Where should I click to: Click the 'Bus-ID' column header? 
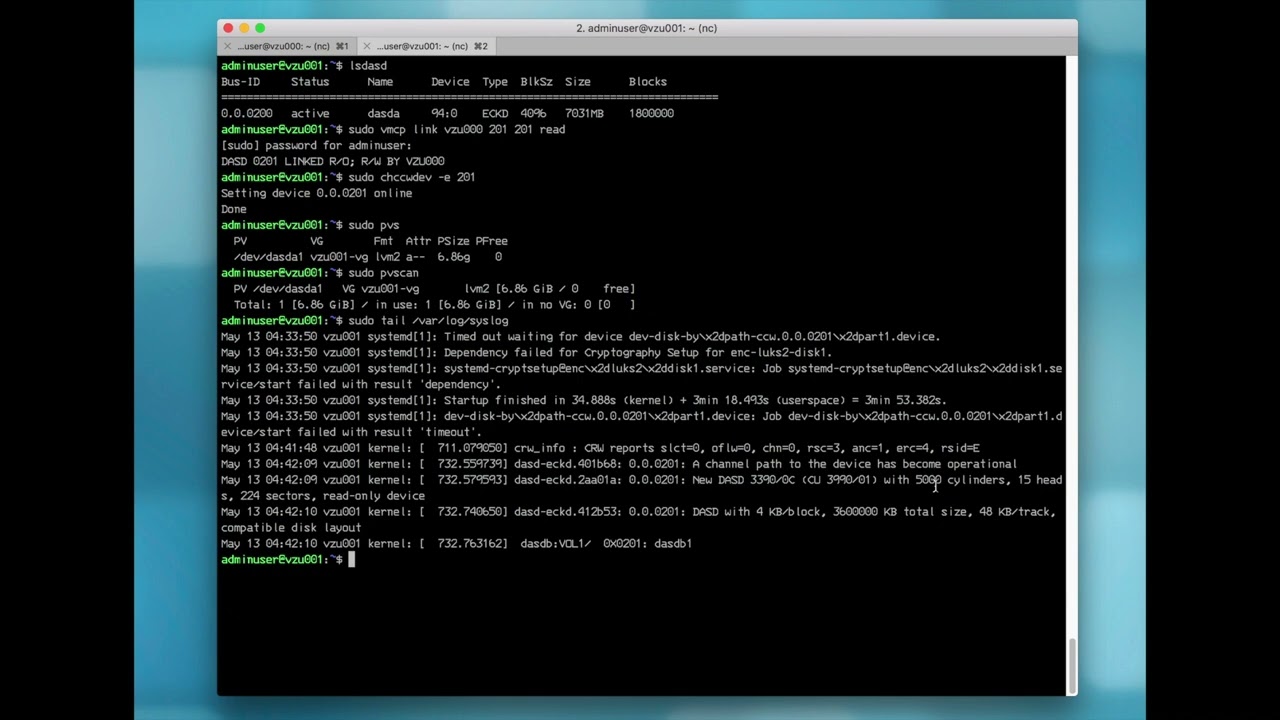[240, 82]
